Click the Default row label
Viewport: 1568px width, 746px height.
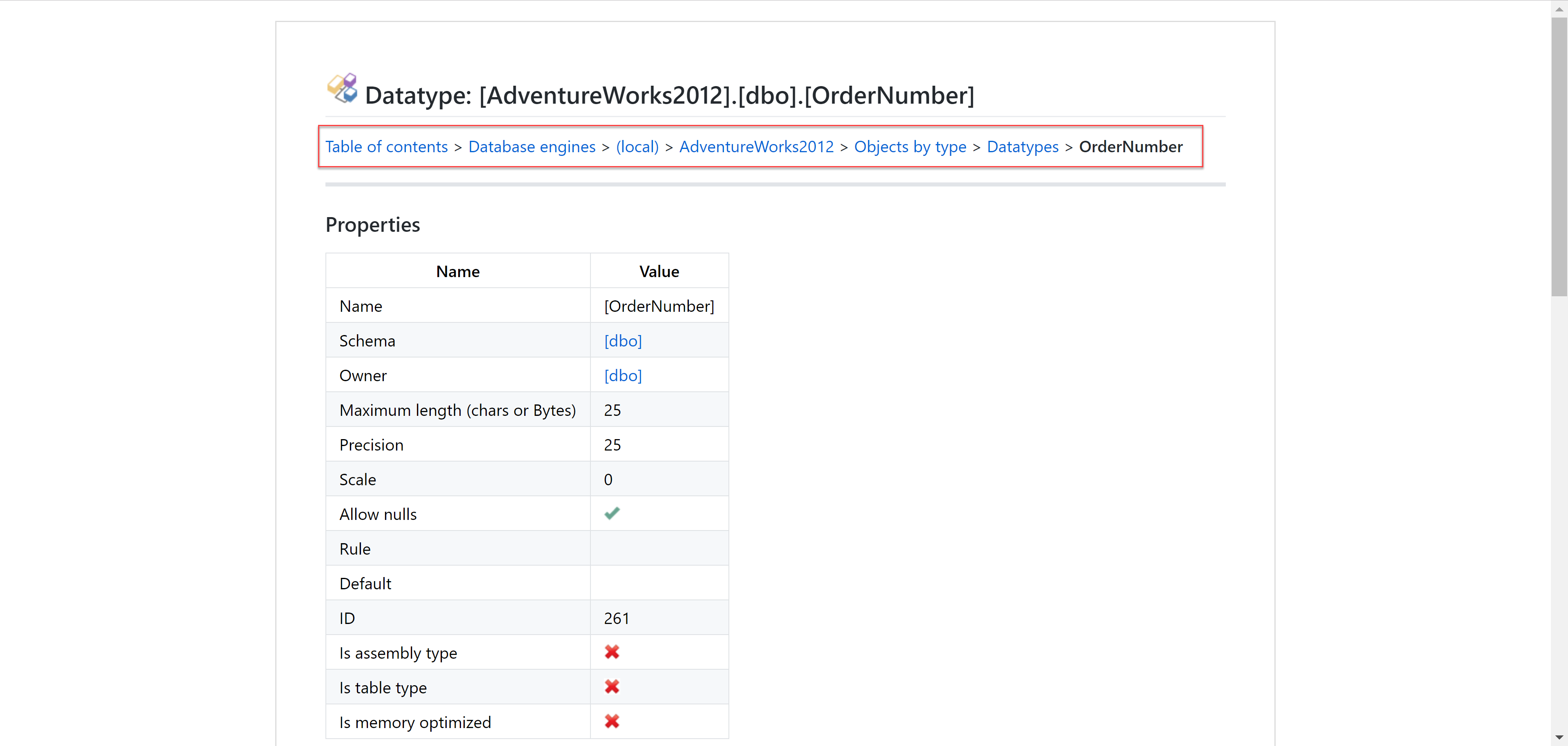(x=365, y=584)
